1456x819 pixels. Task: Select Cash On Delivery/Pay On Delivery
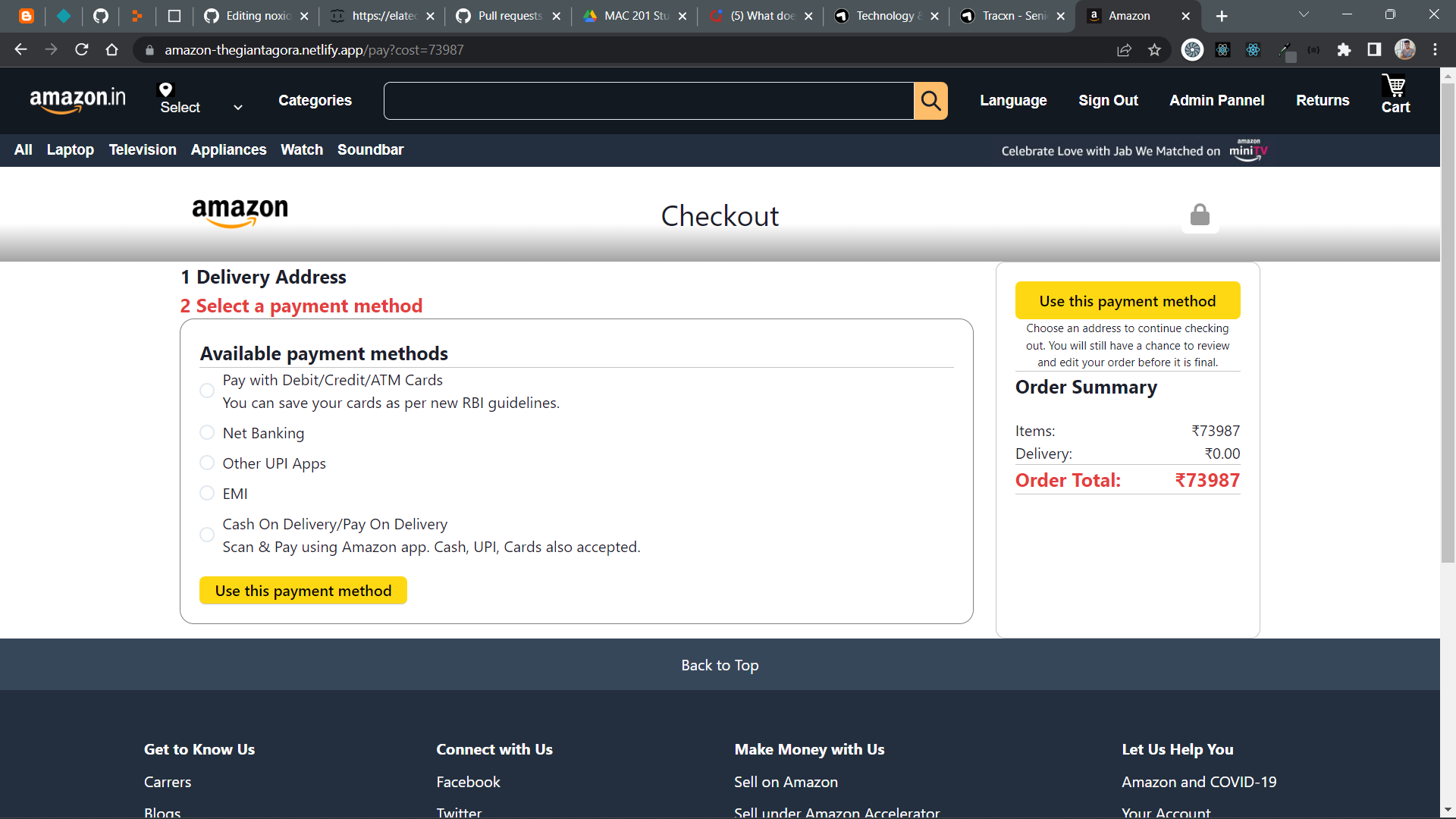206,535
